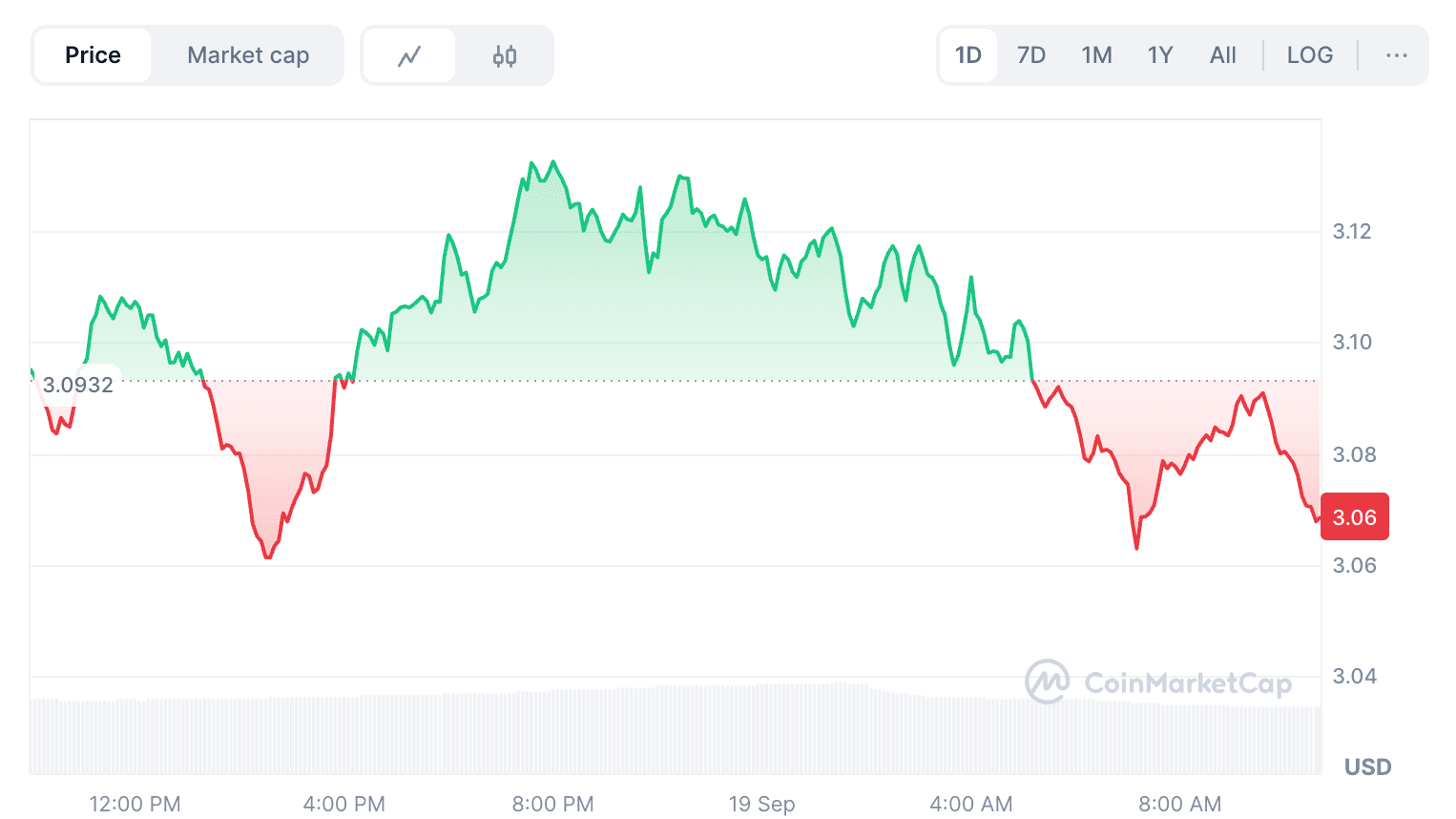Select the 1Y timeframe
This screenshot has width=1456, height=819.
(1160, 54)
